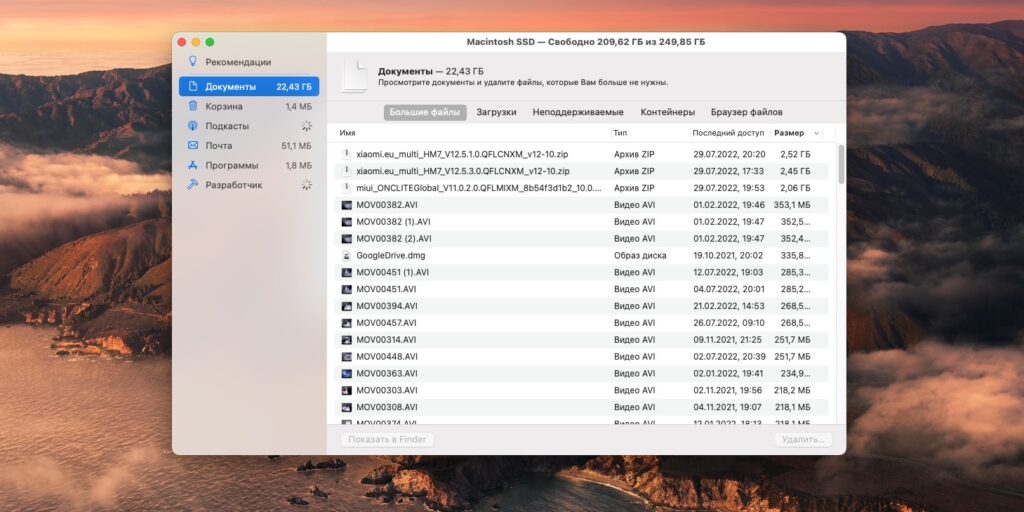Click the 22,43 ГБ size beside Документы
1024x512 pixels.
[x=294, y=87]
